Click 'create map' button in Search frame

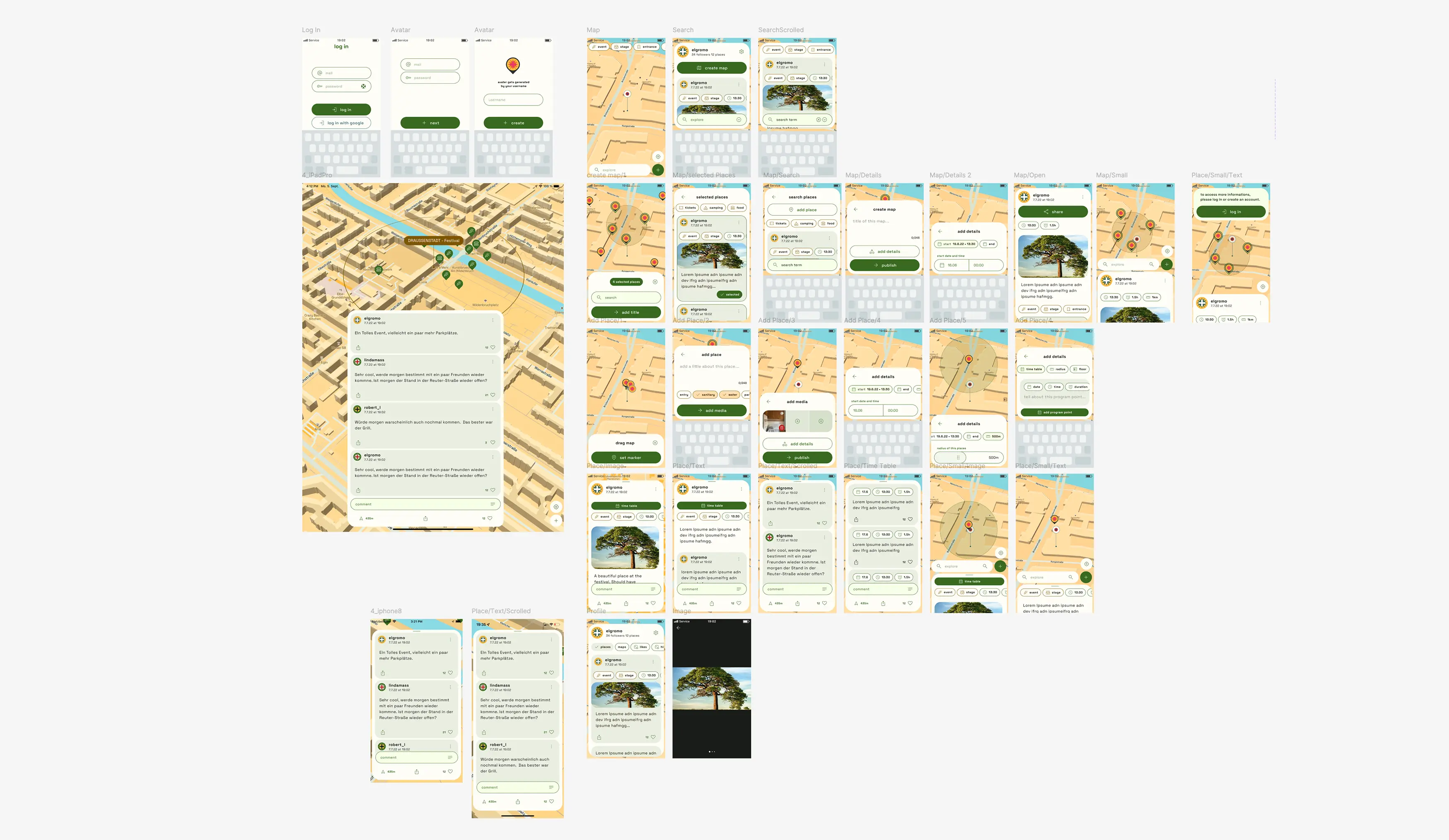coord(712,68)
